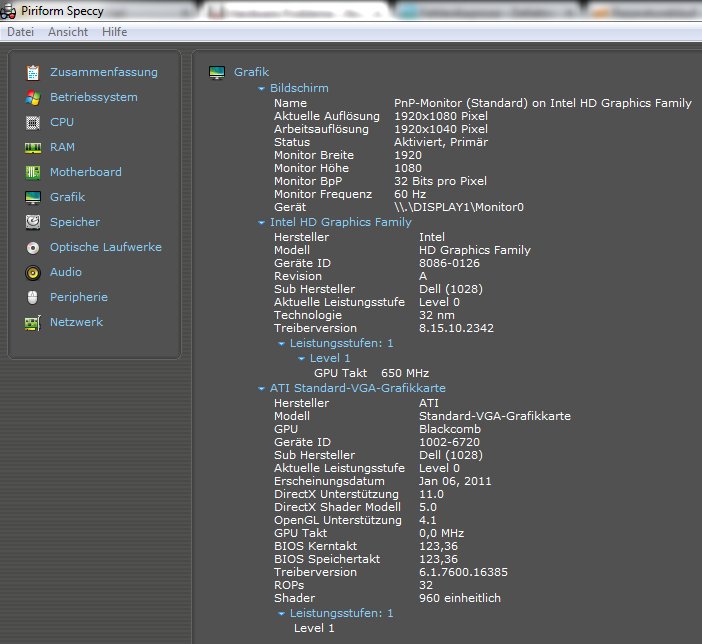Image resolution: width=702 pixels, height=644 pixels.
Task: Click the Audio speaker icon
Action: (33, 273)
